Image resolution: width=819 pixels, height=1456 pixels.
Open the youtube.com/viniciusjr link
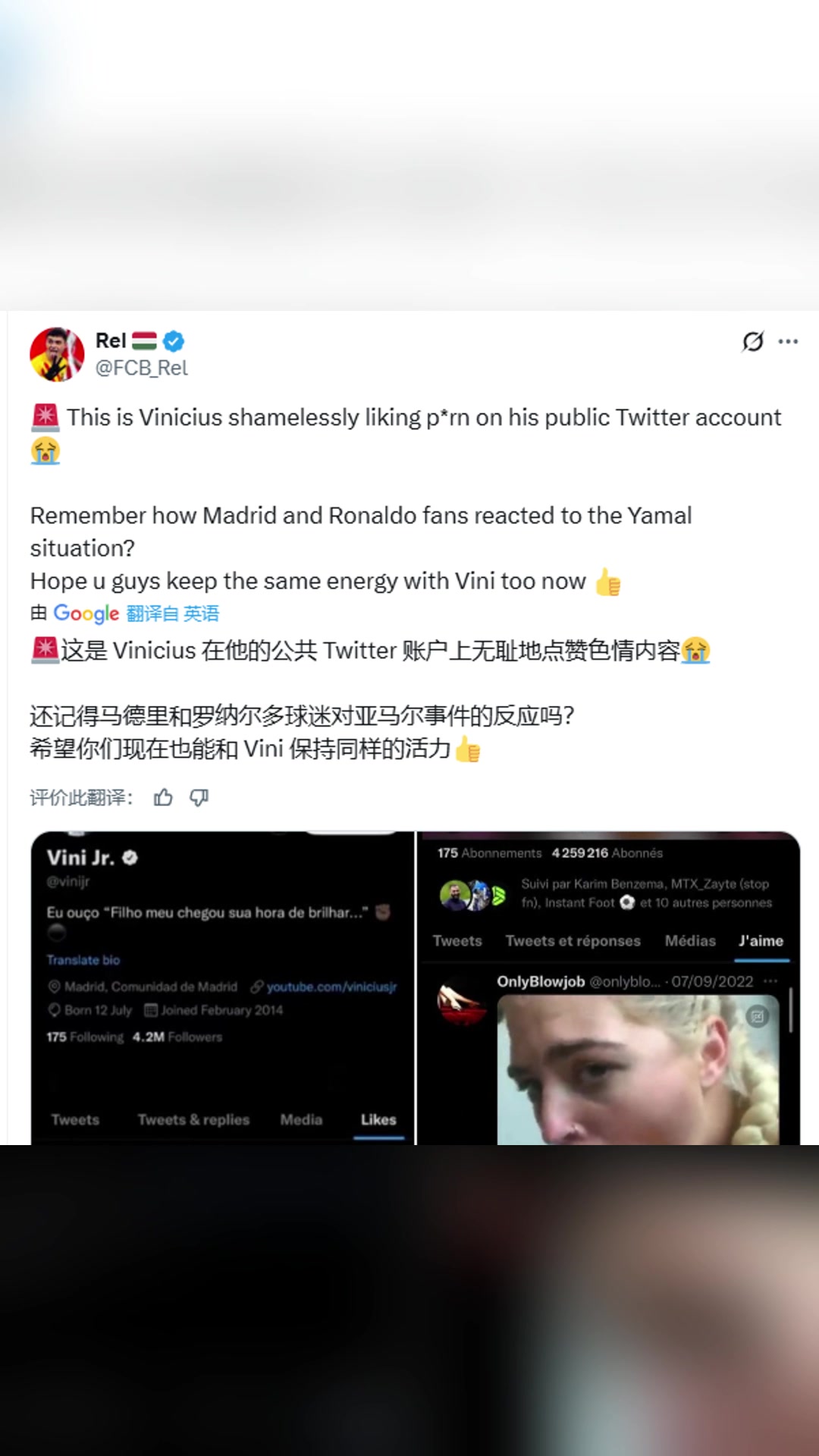click(x=331, y=987)
